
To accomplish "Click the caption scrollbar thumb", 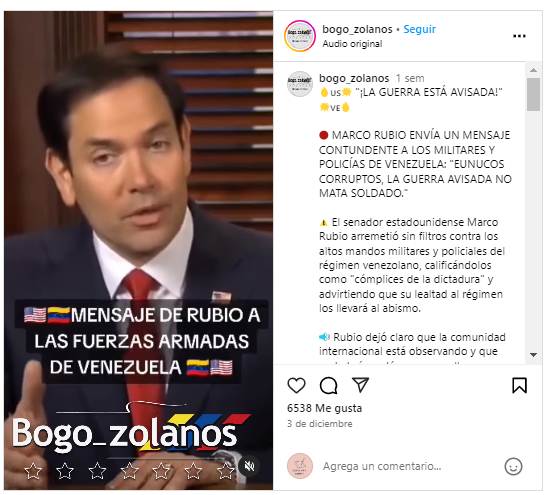I will point(533,94).
